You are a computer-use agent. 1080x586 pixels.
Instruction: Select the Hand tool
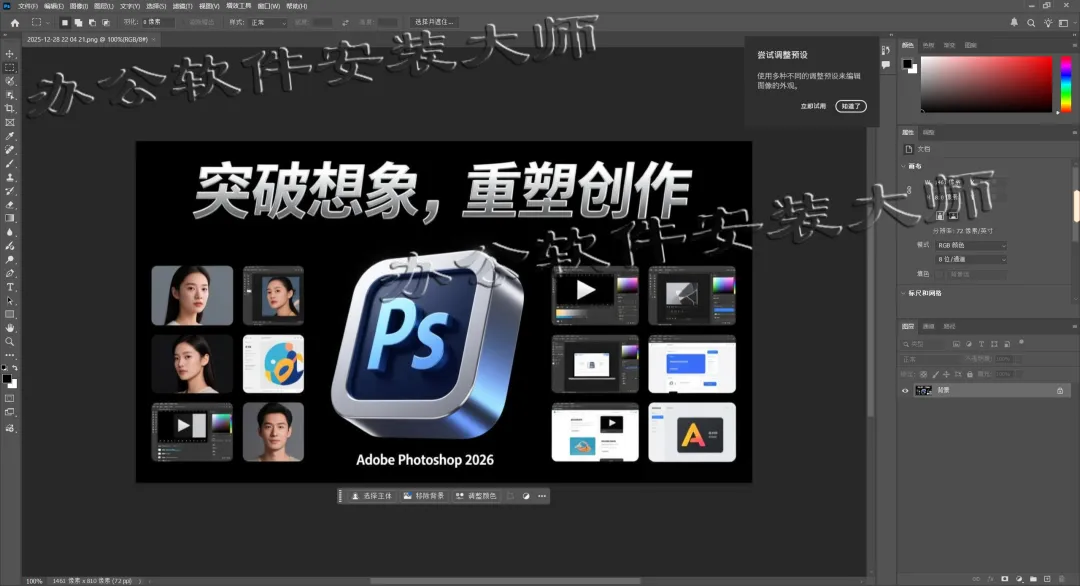(10, 328)
